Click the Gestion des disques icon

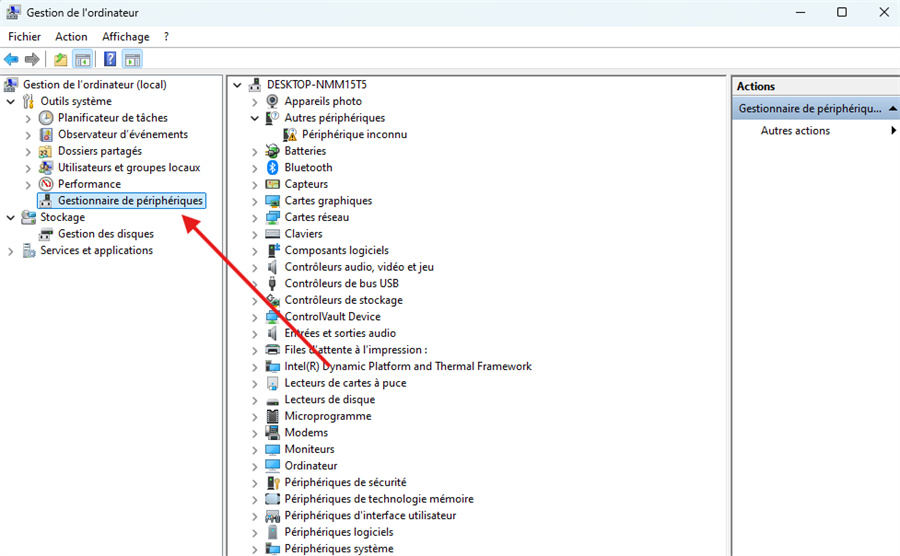(x=46, y=234)
